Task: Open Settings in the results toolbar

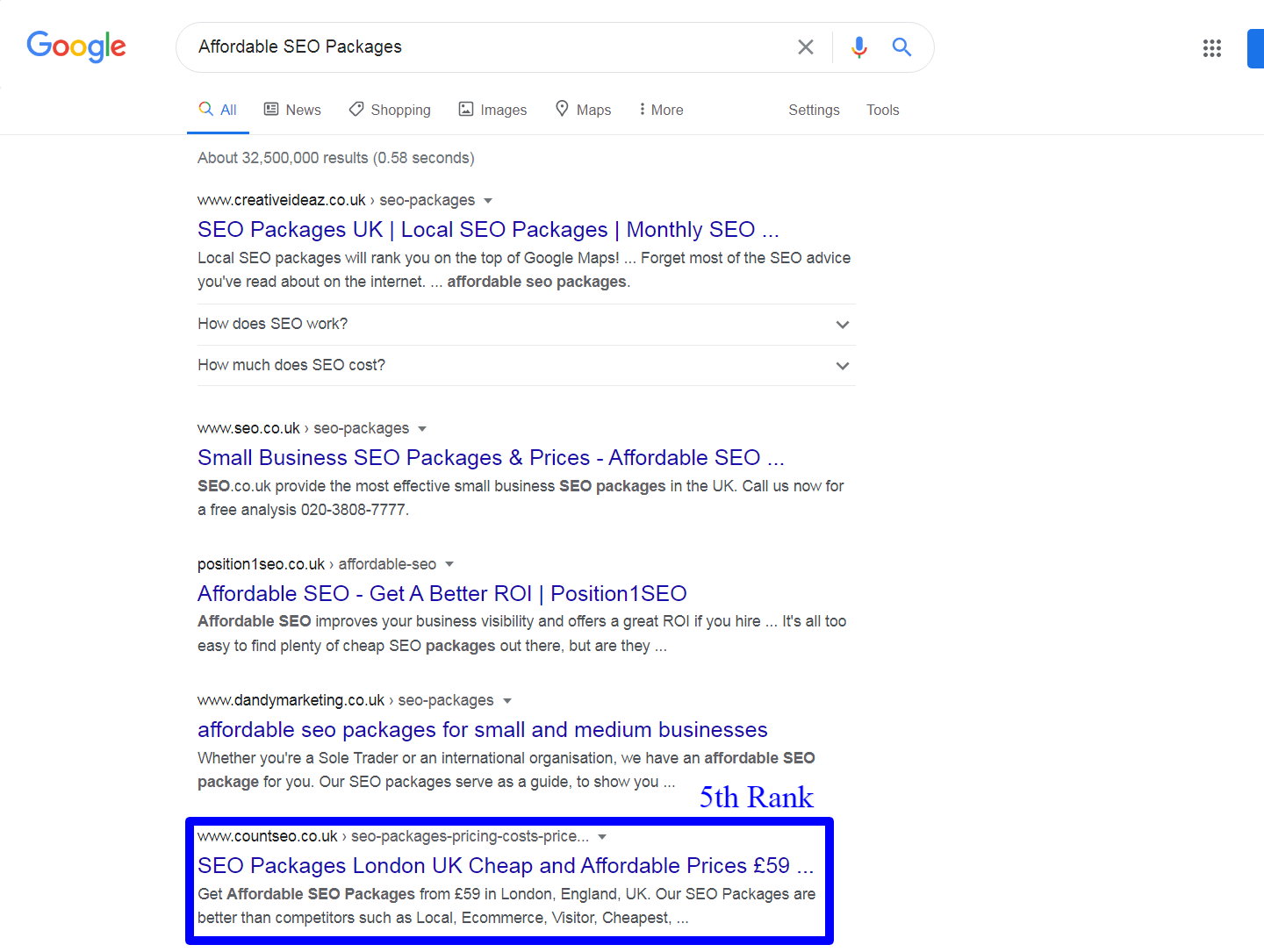Action: coord(814,110)
